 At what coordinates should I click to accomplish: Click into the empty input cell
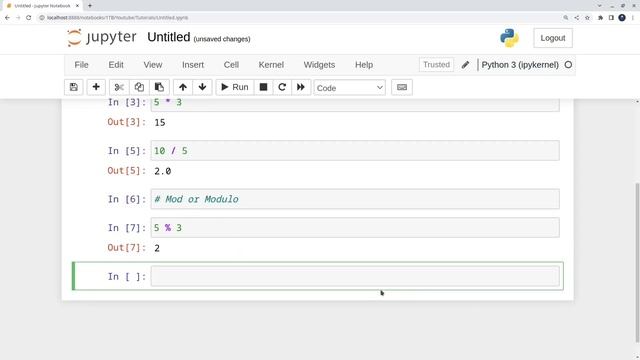[x=355, y=276]
